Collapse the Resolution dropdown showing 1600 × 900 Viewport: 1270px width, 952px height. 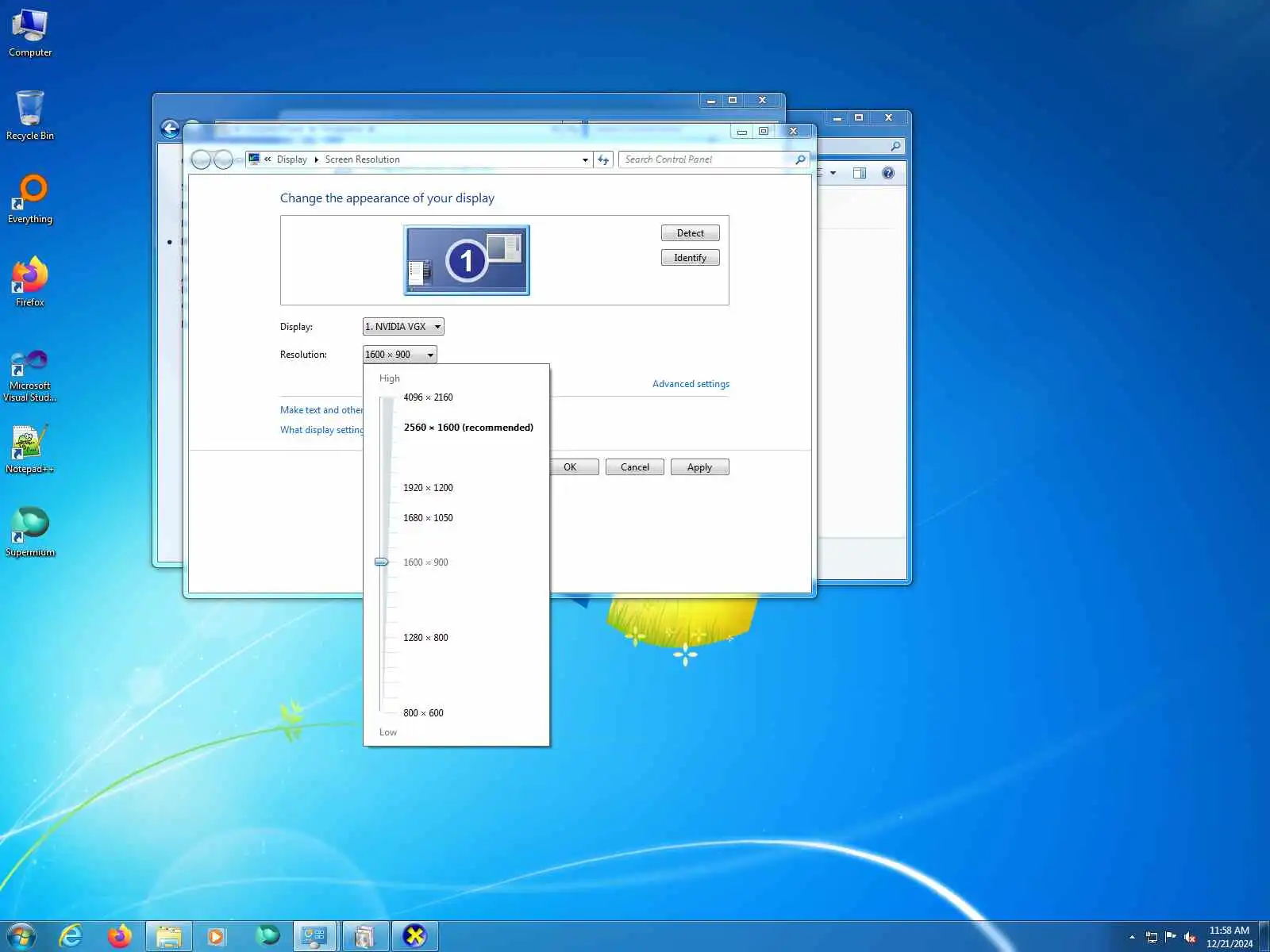pyautogui.click(x=400, y=355)
